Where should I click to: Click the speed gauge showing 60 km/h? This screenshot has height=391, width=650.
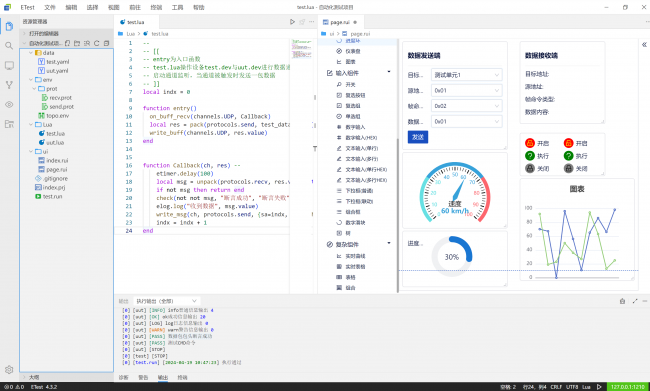[x=455, y=193]
